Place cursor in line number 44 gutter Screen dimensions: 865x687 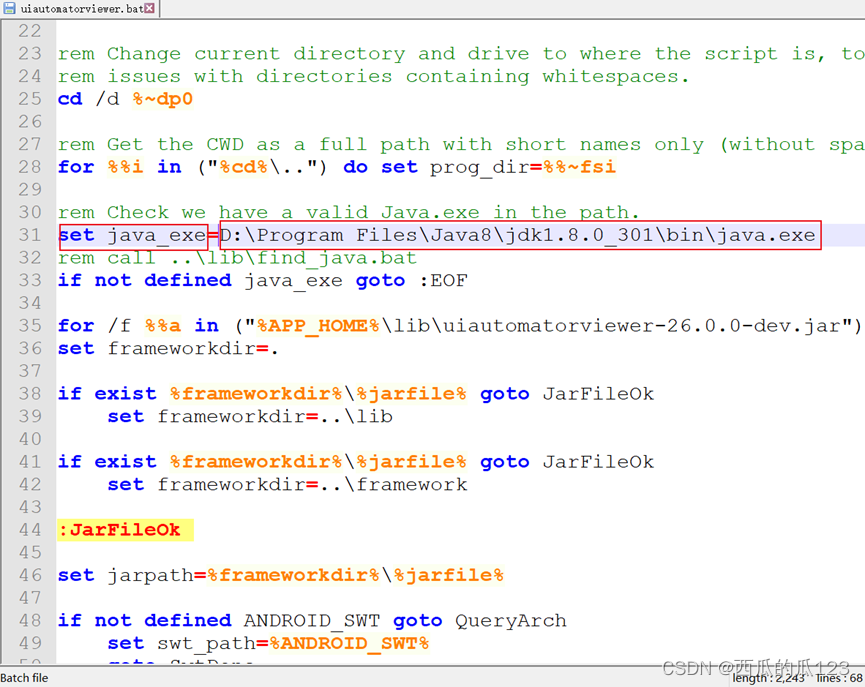31,529
